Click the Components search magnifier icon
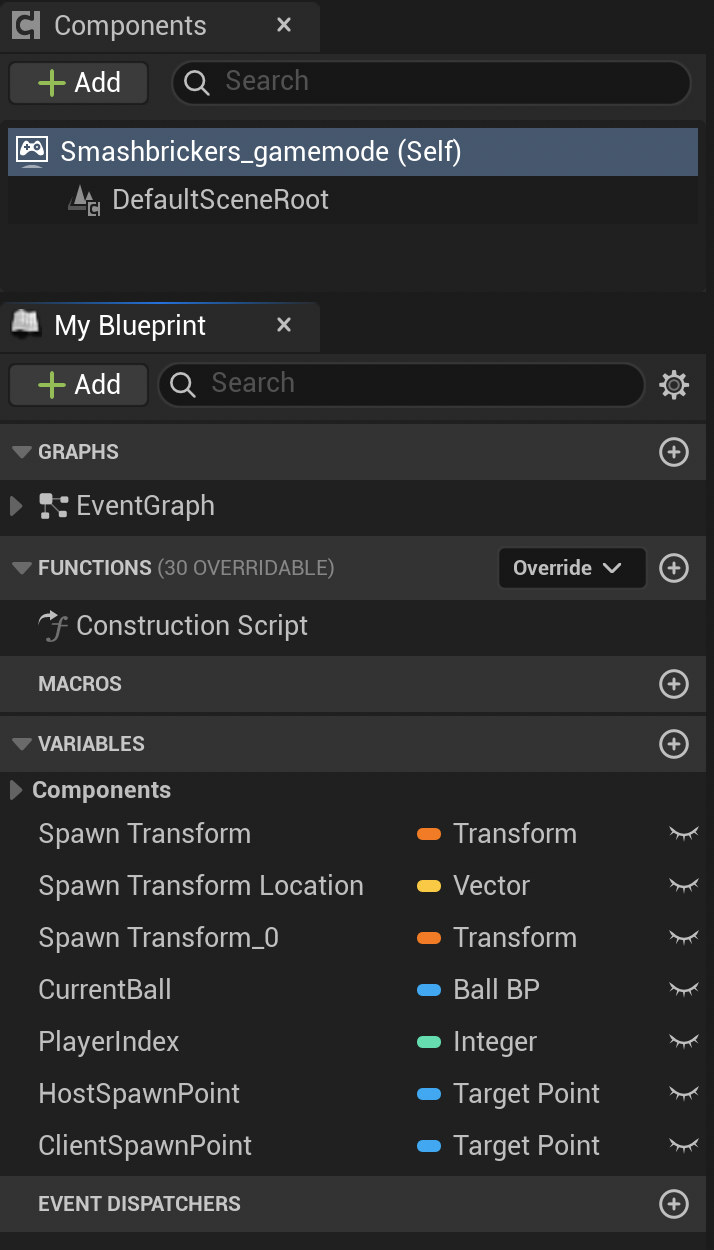The width and height of the screenshot is (714, 1250). pyautogui.click(x=198, y=83)
